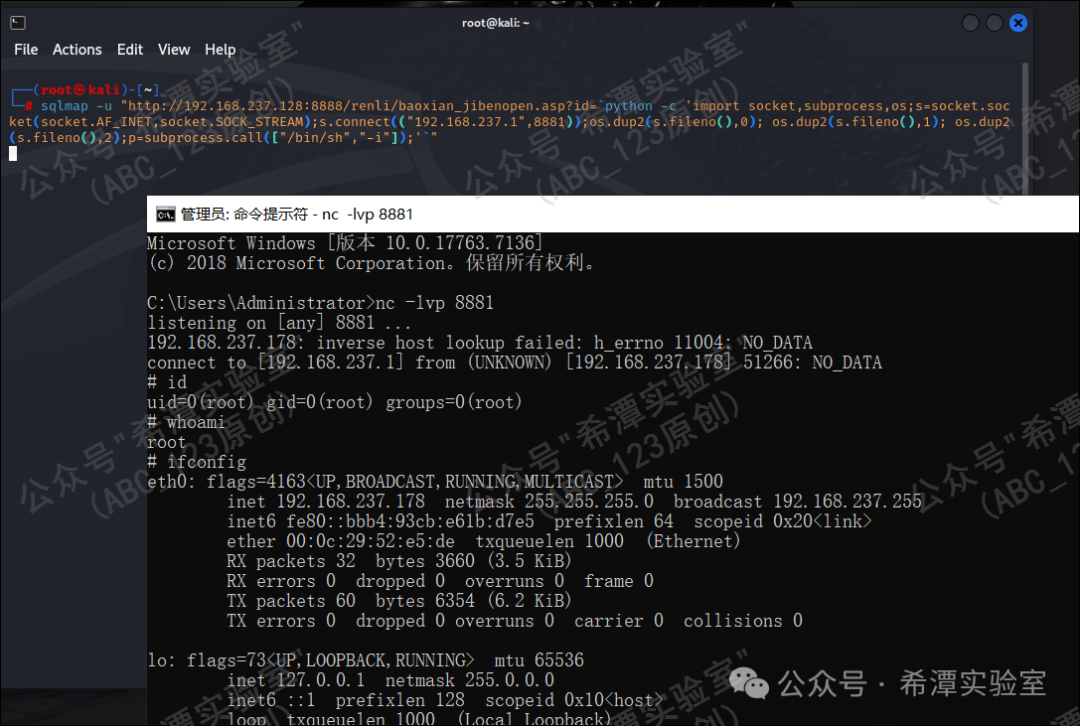Click the 'ether 00:0c:29:52:e5:de' line

point(484,541)
